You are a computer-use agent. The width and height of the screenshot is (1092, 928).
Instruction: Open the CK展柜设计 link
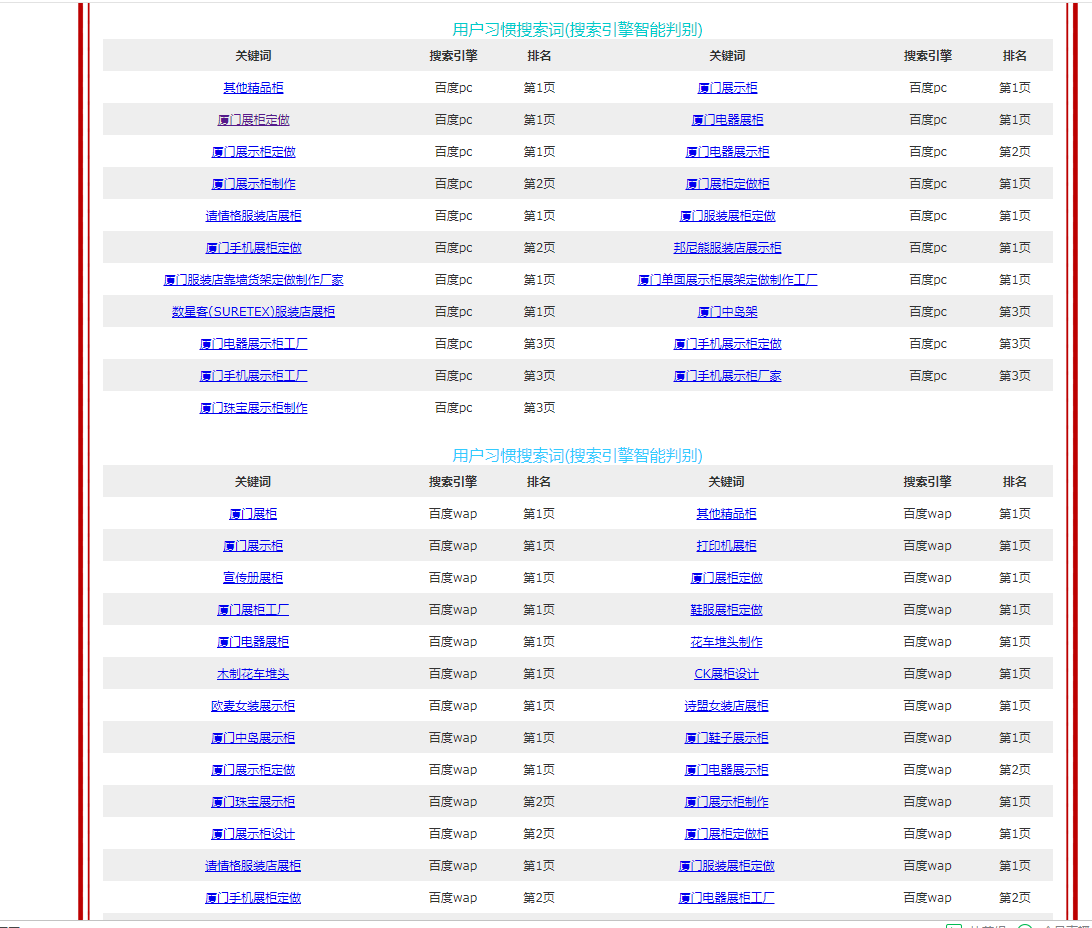click(x=726, y=674)
